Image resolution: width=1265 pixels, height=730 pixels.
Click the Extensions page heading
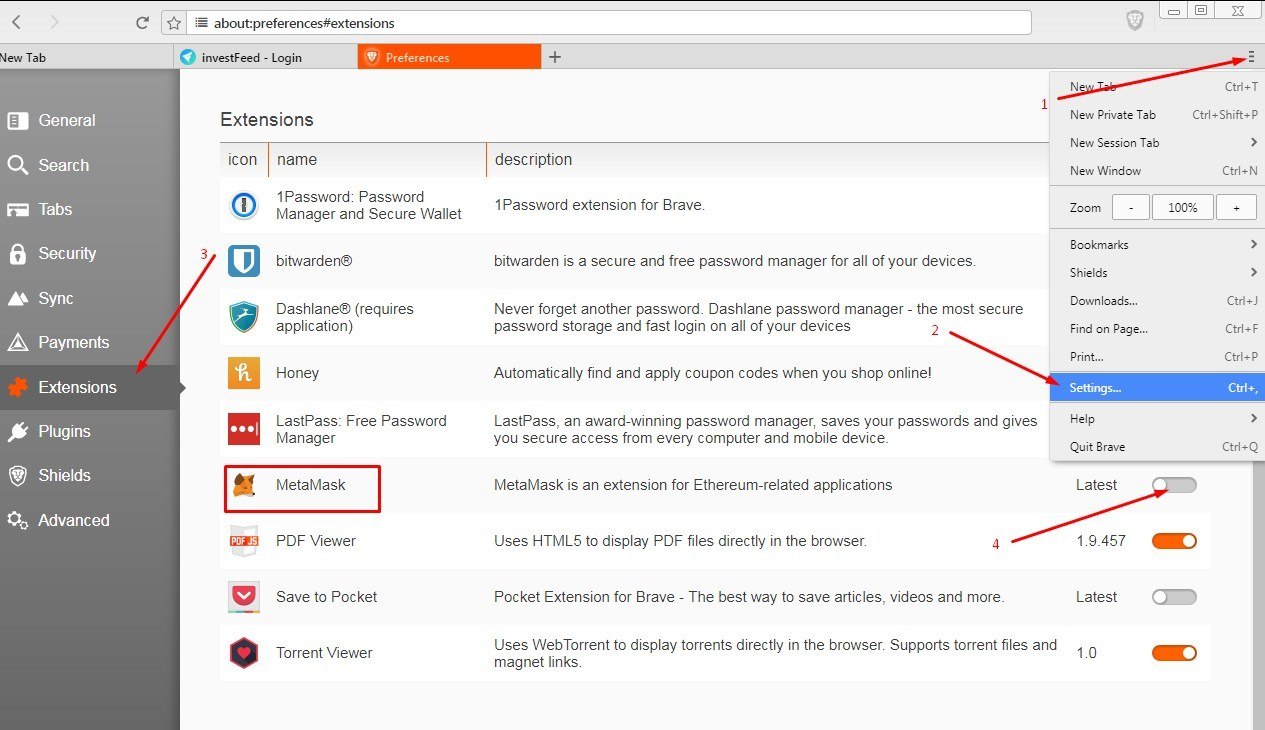tap(267, 120)
